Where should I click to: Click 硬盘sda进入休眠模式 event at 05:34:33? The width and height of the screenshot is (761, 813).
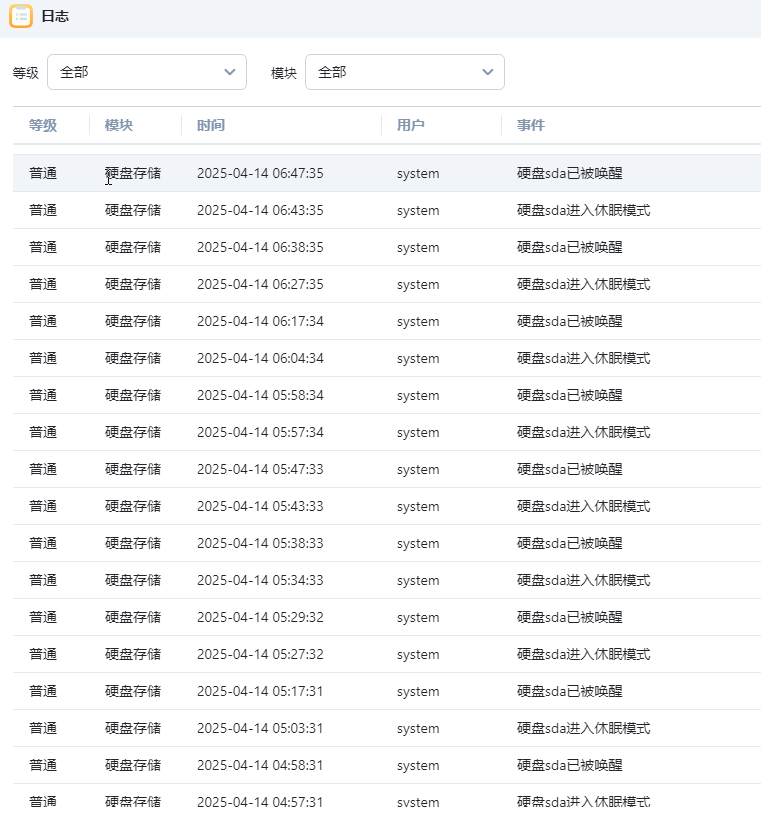tap(584, 580)
